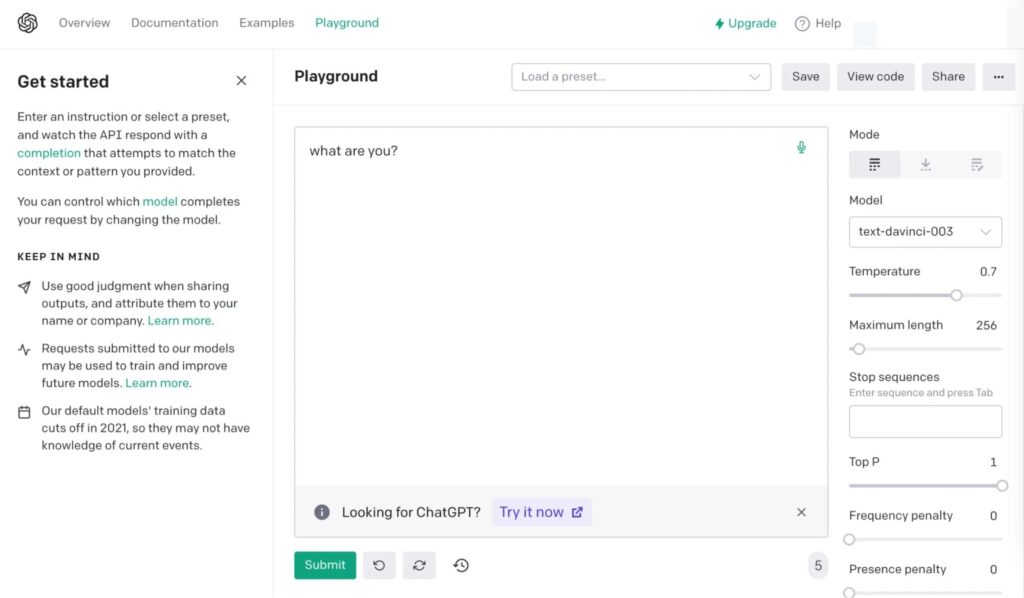Click the paper plane icon in Keep in mind
This screenshot has height=598, width=1024.
click(24, 287)
